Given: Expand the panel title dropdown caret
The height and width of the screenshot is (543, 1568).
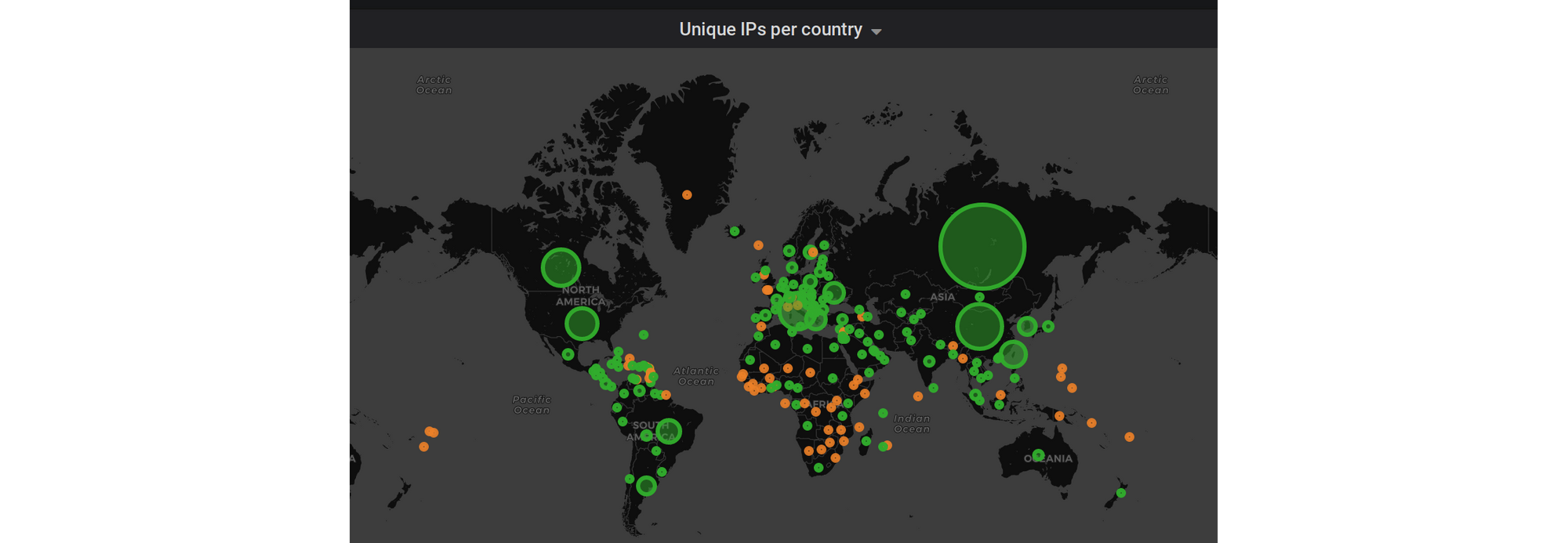Looking at the screenshot, I should [877, 32].
